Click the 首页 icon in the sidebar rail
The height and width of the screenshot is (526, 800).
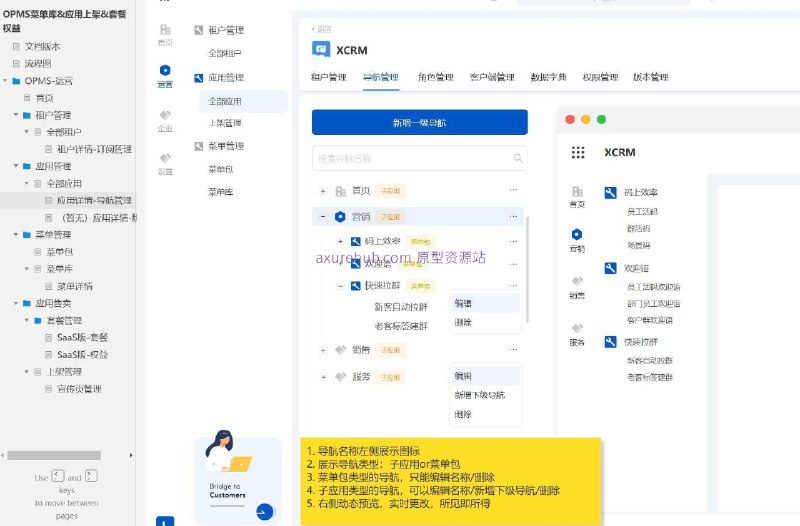(165, 30)
